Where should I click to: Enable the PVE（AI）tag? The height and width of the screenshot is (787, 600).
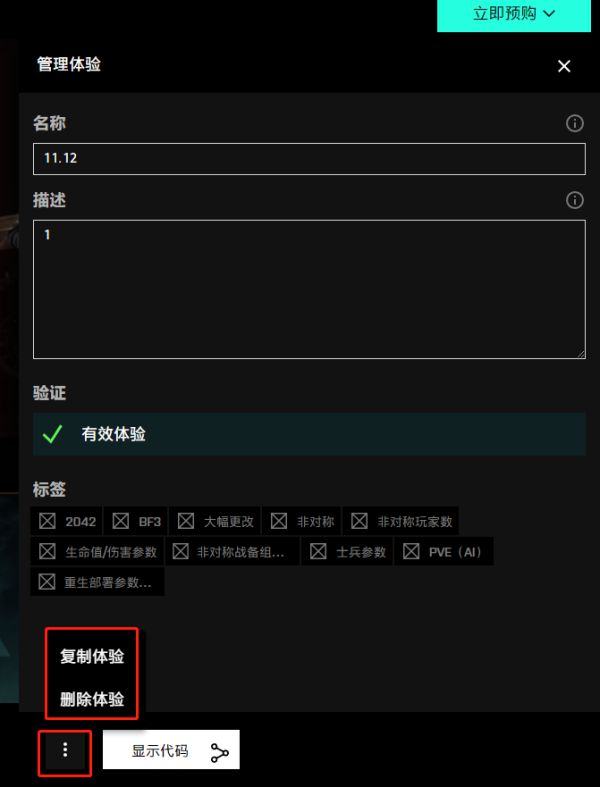(x=411, y=551)
